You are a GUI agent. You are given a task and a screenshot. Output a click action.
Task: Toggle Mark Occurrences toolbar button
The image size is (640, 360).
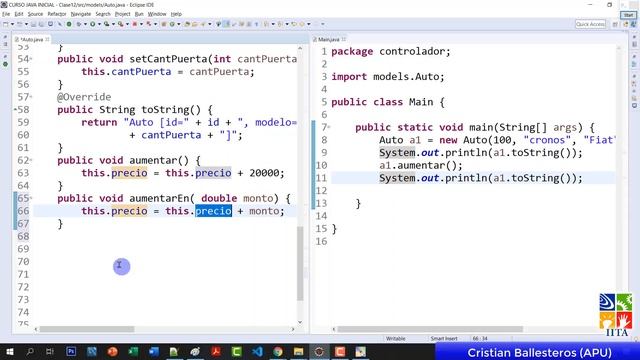coord(227,24)
